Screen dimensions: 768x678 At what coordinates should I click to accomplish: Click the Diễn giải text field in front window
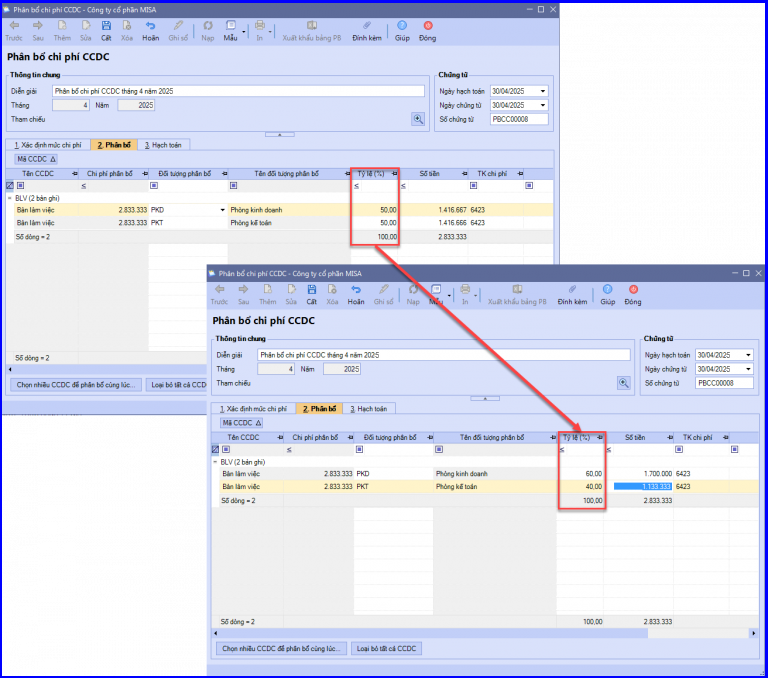(444, 355)
